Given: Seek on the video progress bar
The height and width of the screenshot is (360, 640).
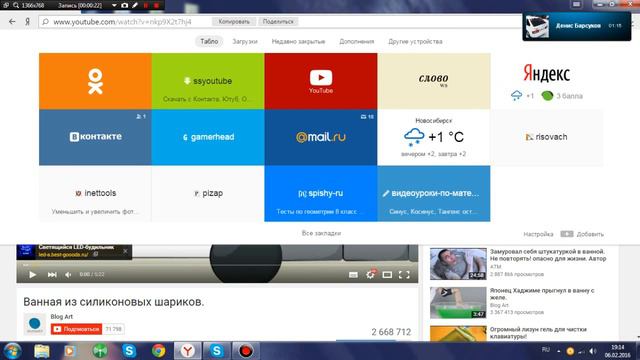Looking at the screenshot, I should tap(217, 265).
